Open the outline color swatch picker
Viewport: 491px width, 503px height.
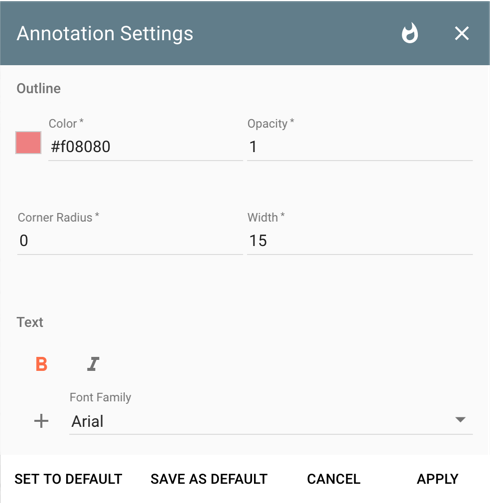tap(28, 143)
